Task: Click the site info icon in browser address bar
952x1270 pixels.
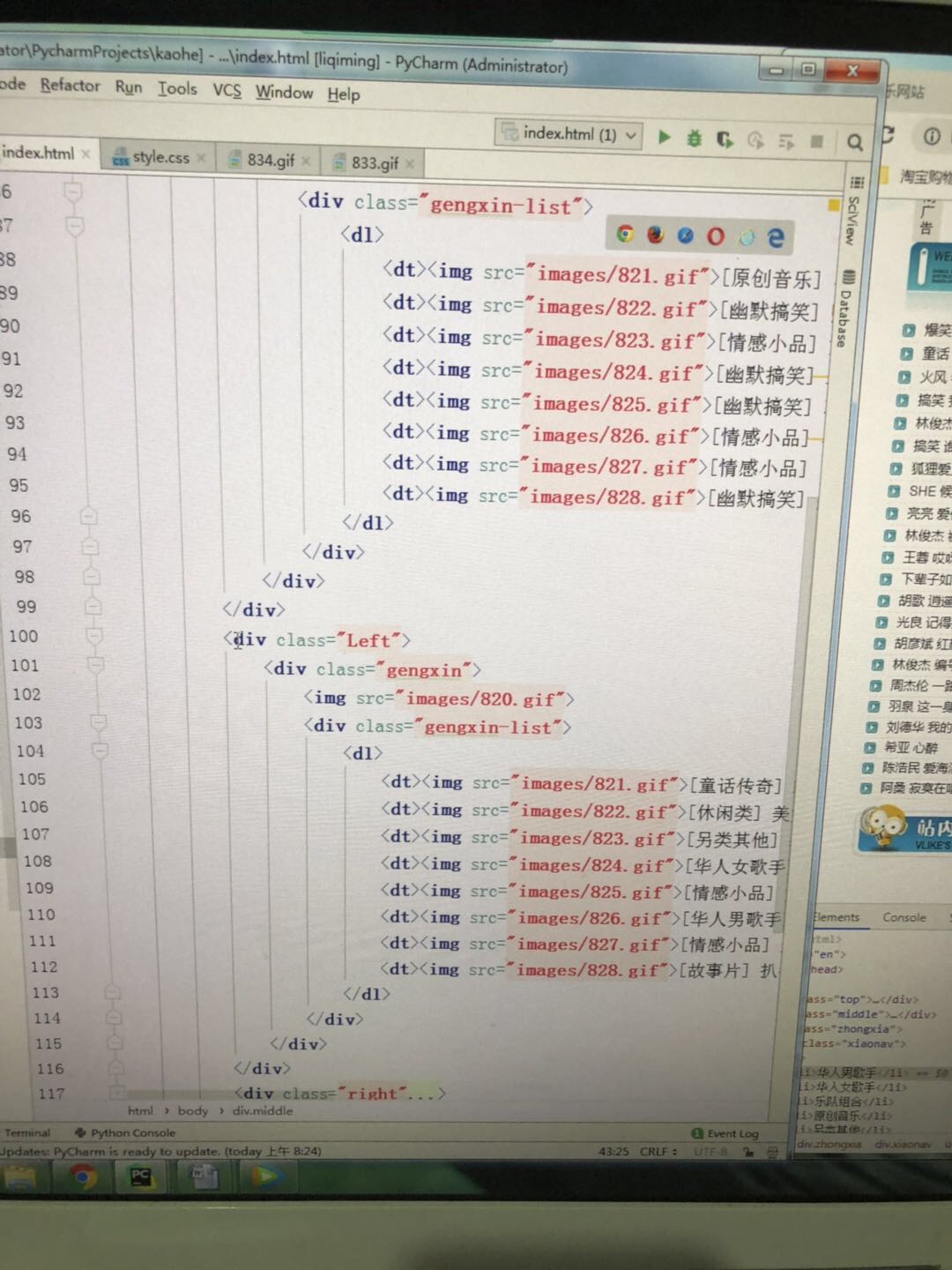Action: [931, 136]
